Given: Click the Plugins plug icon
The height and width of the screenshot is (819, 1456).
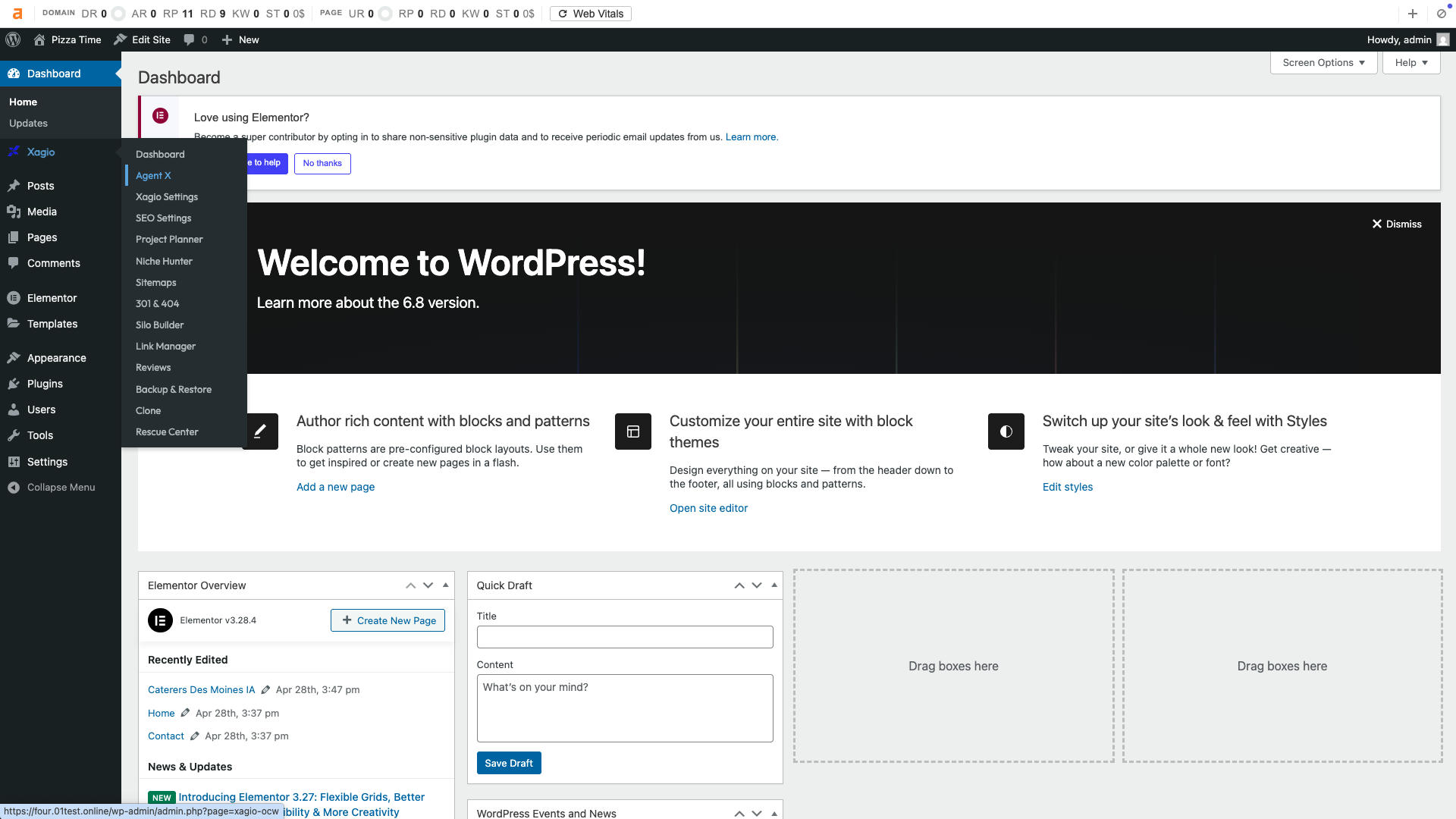Looking at the screenshot, I should click(x=14, y=384).
